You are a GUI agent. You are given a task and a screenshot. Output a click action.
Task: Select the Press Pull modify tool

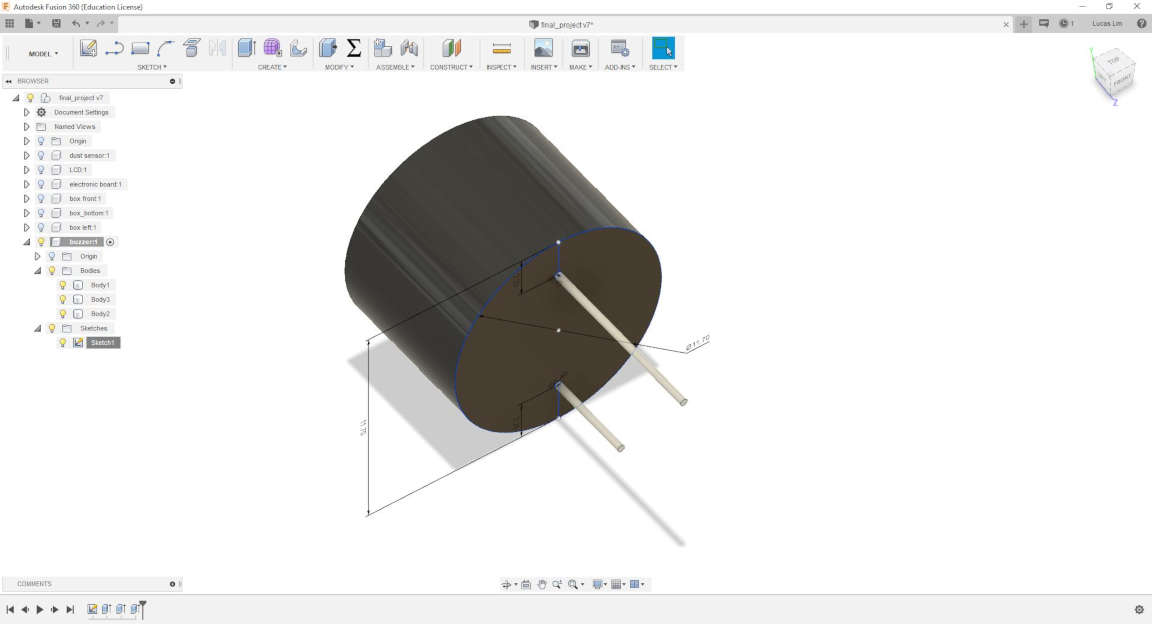(328, 49)
